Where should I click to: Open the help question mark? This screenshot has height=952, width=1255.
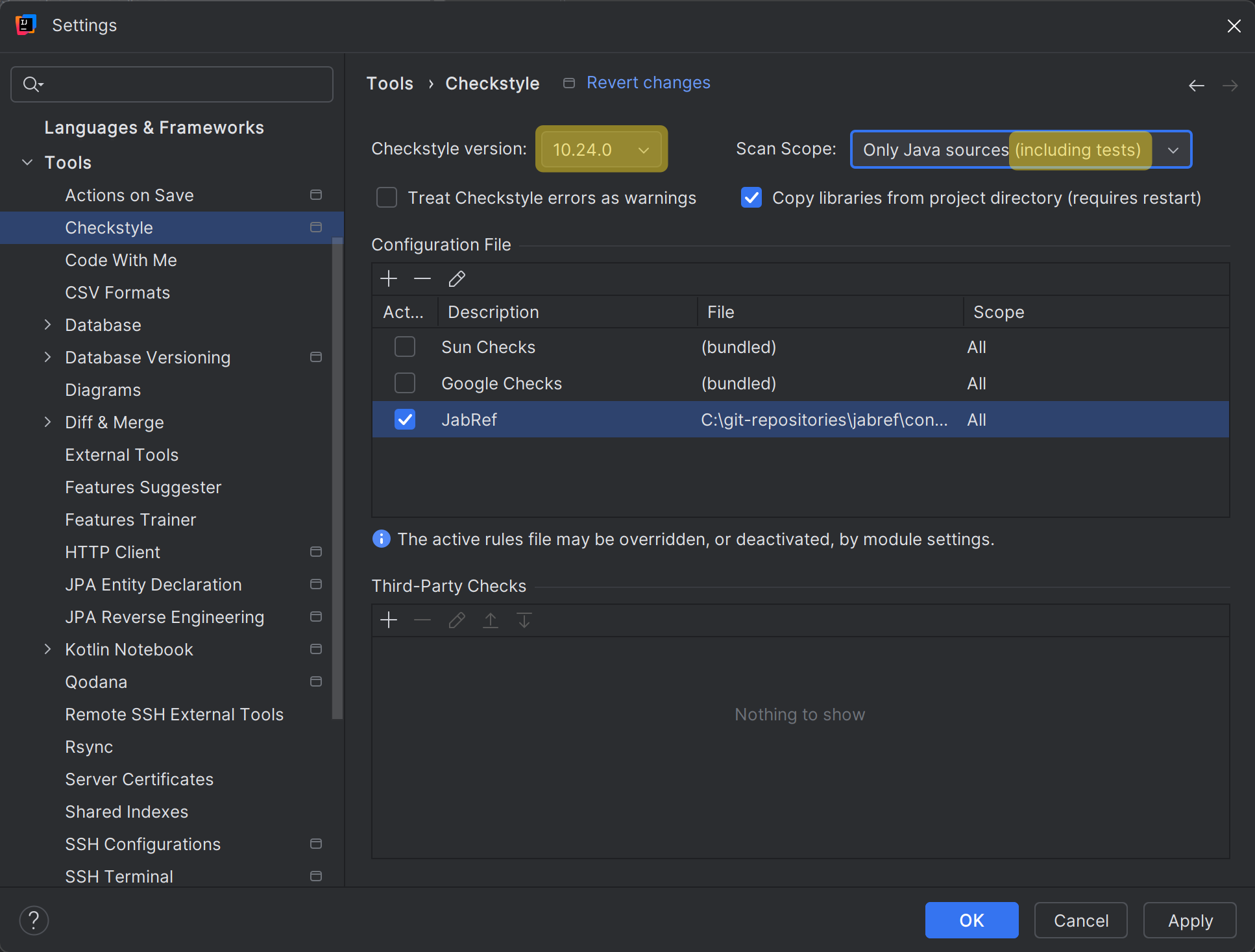tap(34, 920)
